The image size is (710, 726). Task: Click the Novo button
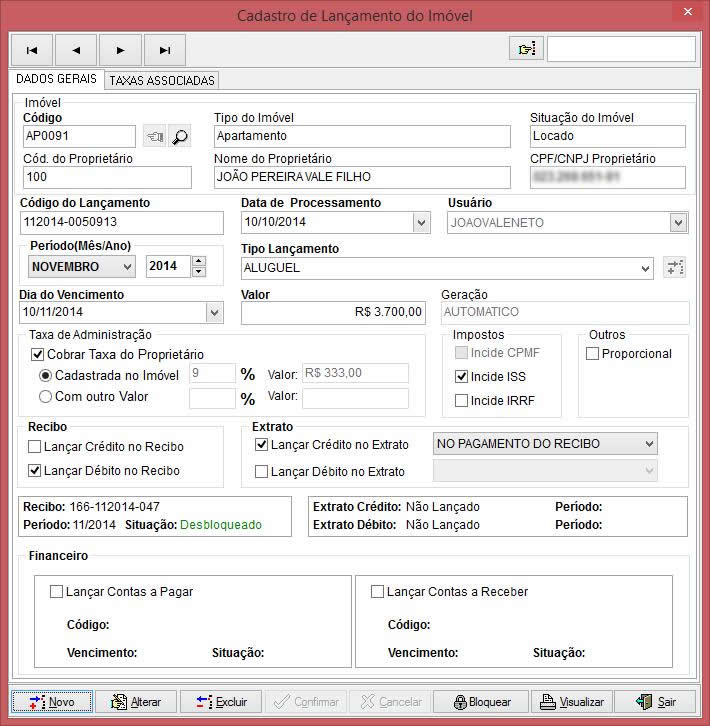click(x=52, y=702)
